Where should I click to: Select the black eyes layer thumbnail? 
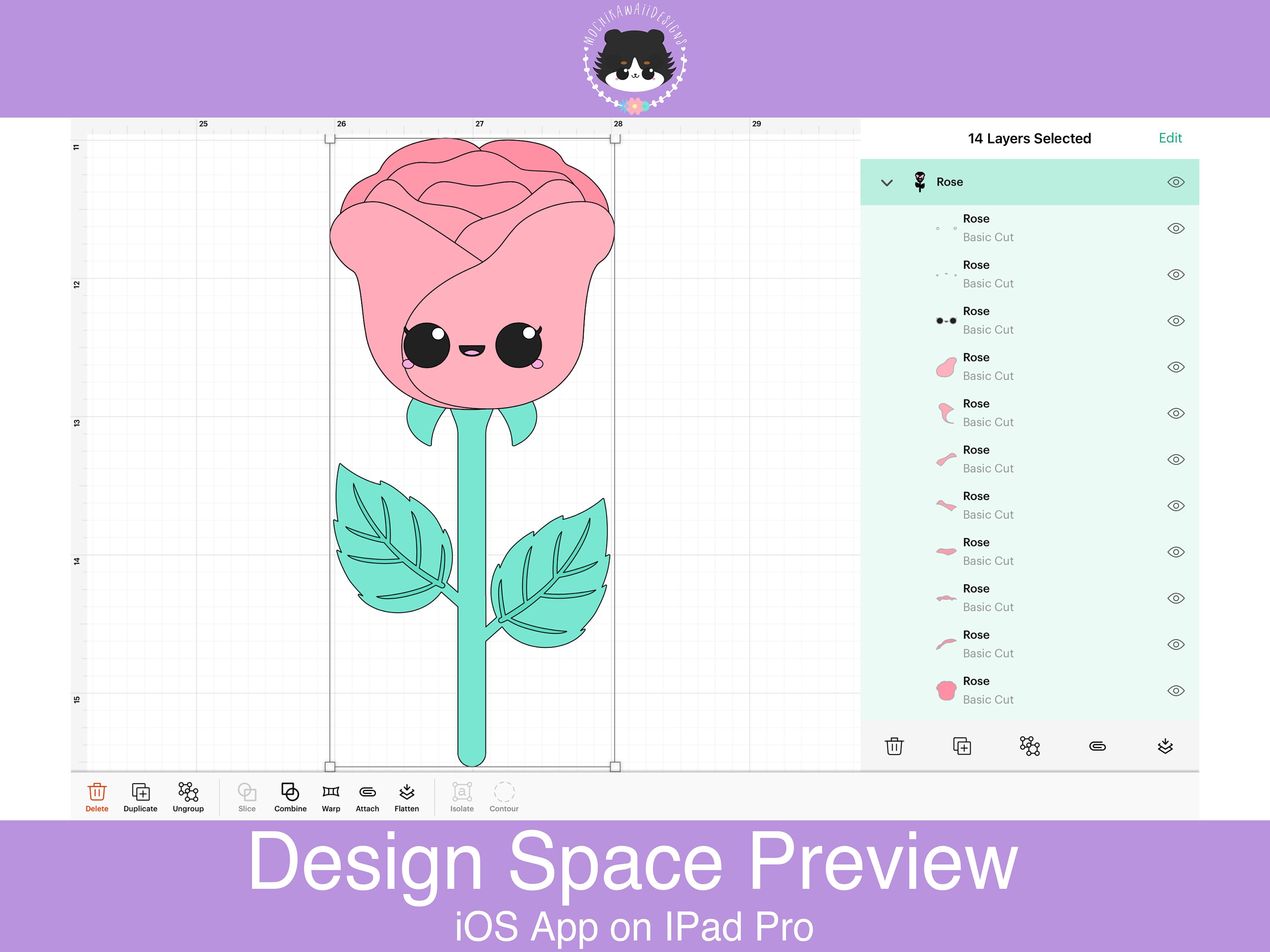946,321
